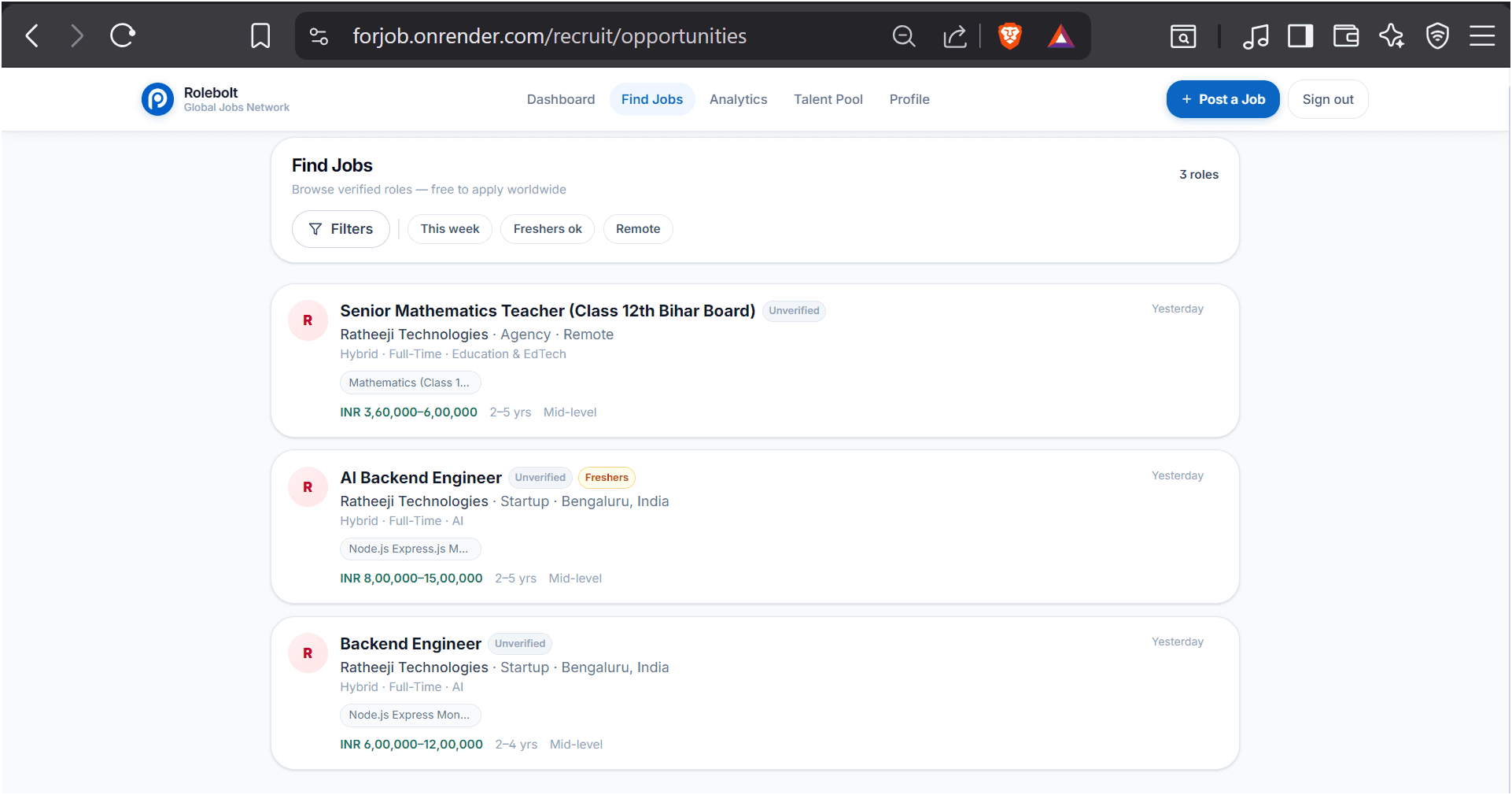The width and height of the screenshot is (1512, 795).
Task: Select the Find Jobs nav tab
Action: click(x=652, y=99)
